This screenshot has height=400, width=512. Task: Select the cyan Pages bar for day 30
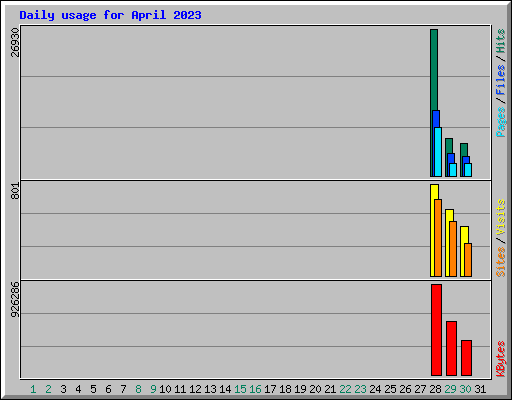468,170
